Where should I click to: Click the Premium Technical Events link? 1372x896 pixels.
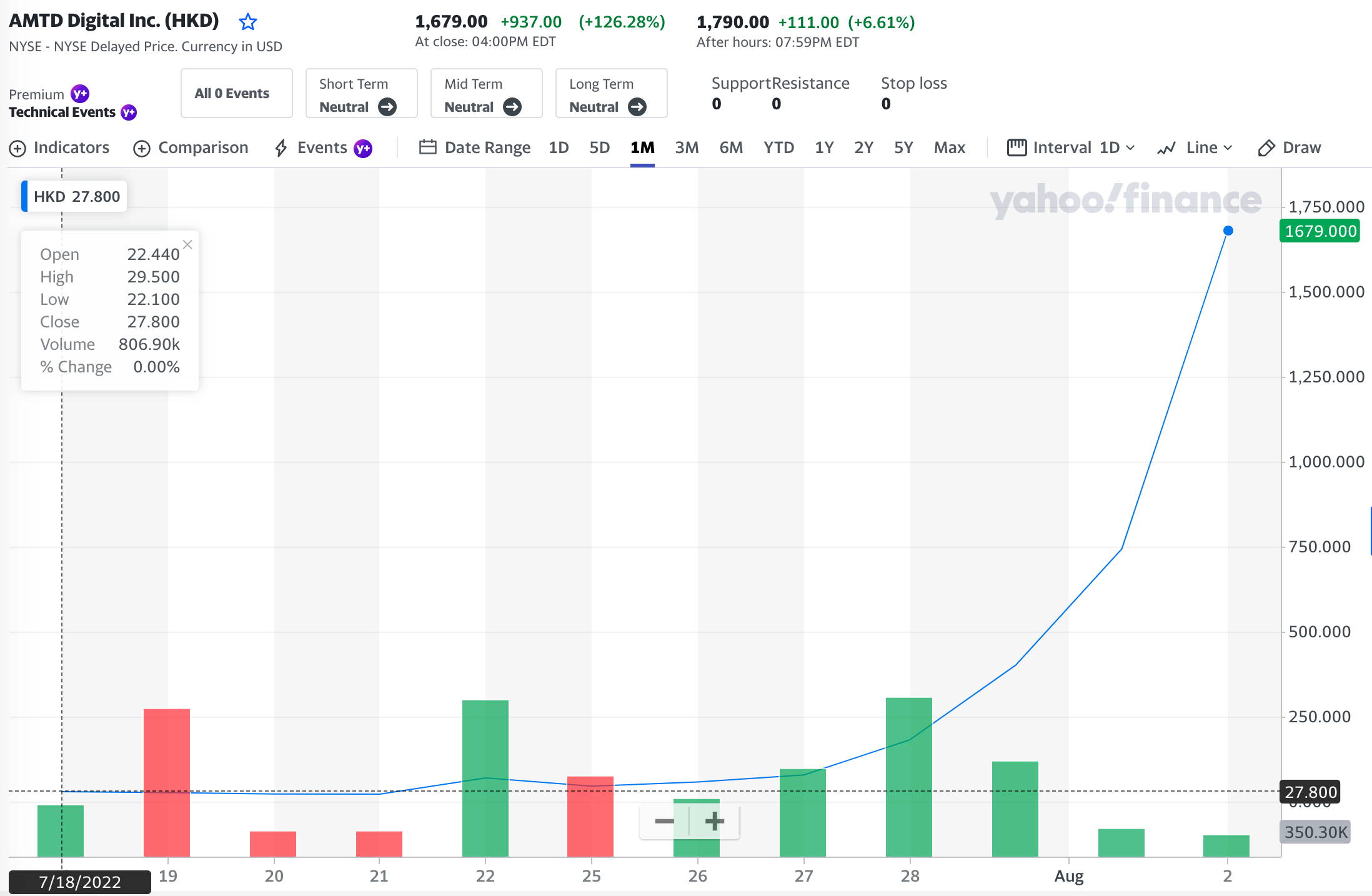tap(62, 112)
